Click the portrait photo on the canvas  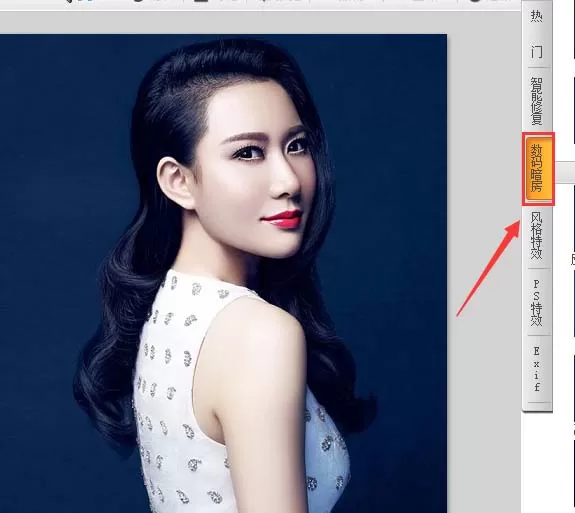coord(223,274)
